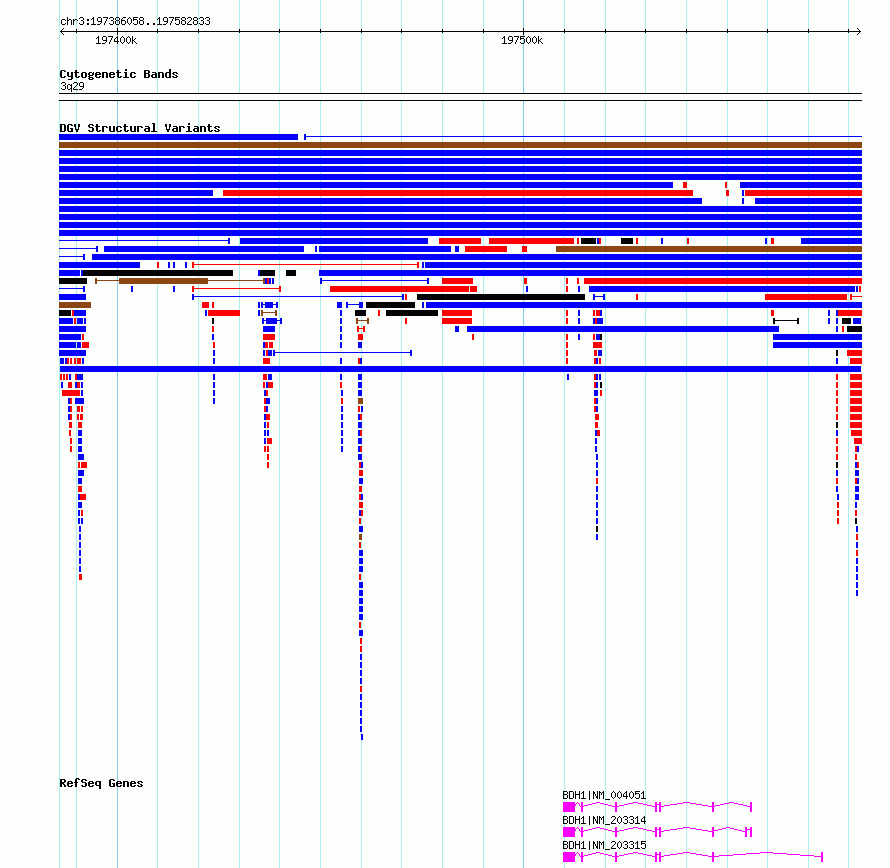This screenshot has height=868, width=890.
Task: Click the BDH1|NM_203314 gene label
Action: tap(604, 820)
